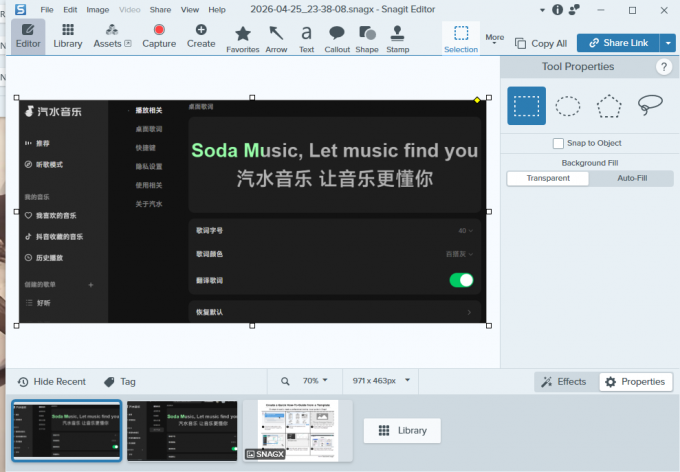The height and width of the screenshot is (472, 680).
Task: Open the File menu
Action: tap(47, 10)
